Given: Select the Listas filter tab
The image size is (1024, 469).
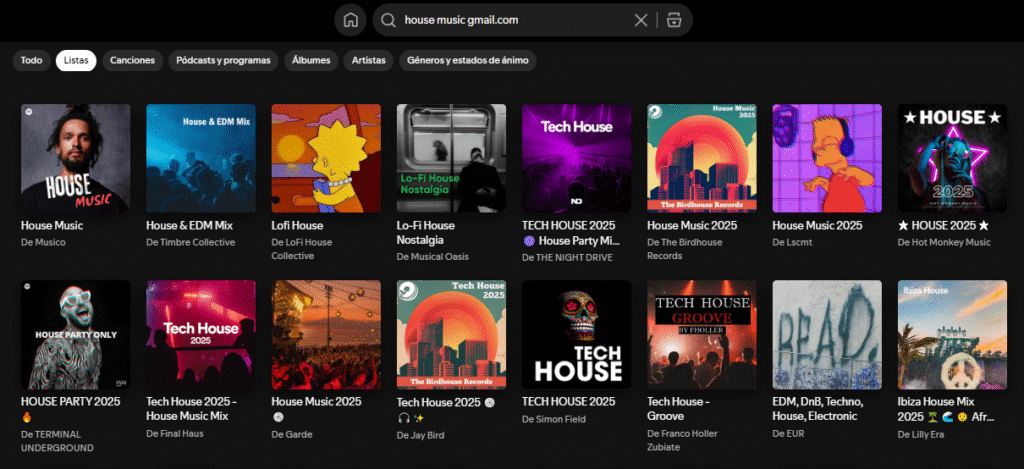Looking at the screenshot, I should 76,61.
